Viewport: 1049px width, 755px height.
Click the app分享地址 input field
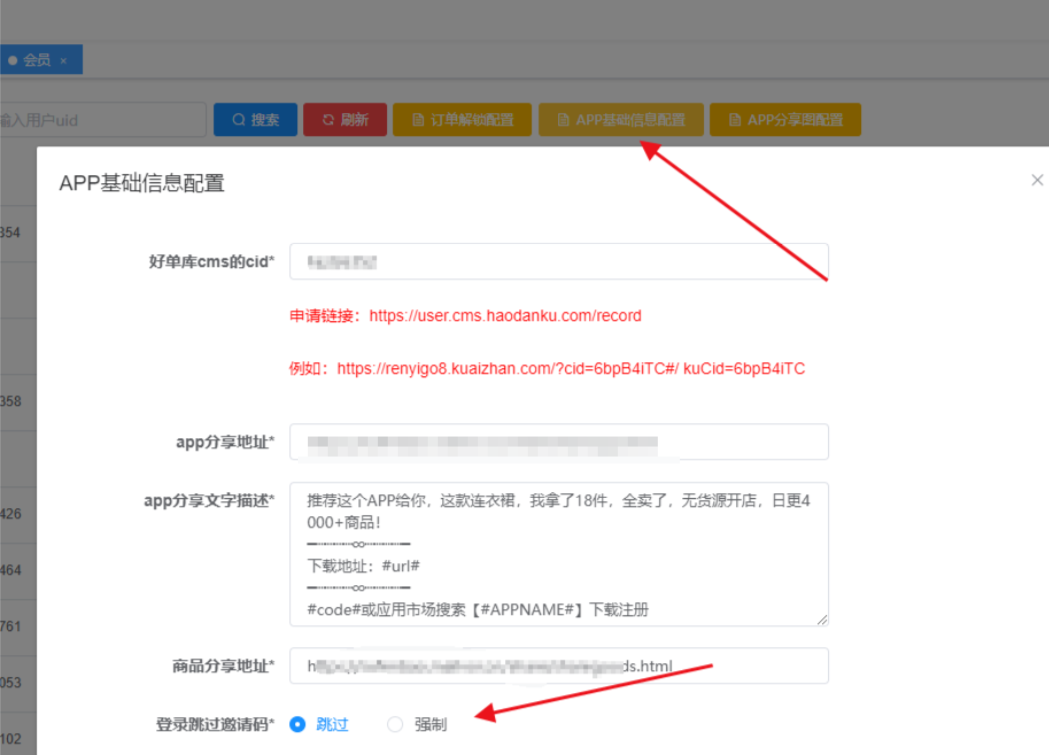click(x=558, y=442)
